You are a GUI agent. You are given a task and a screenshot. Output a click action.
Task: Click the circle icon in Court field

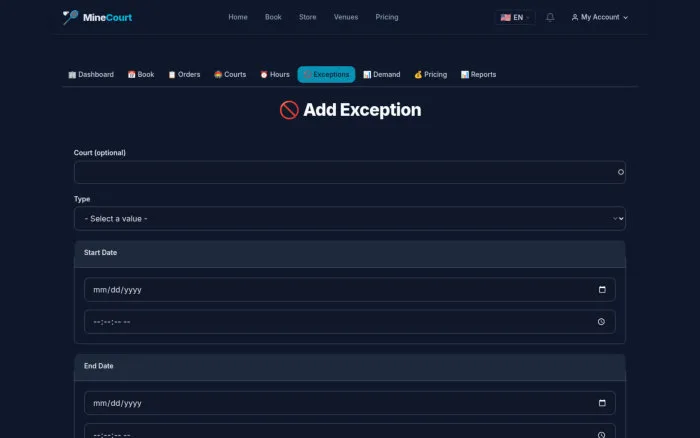click(621, 172)
